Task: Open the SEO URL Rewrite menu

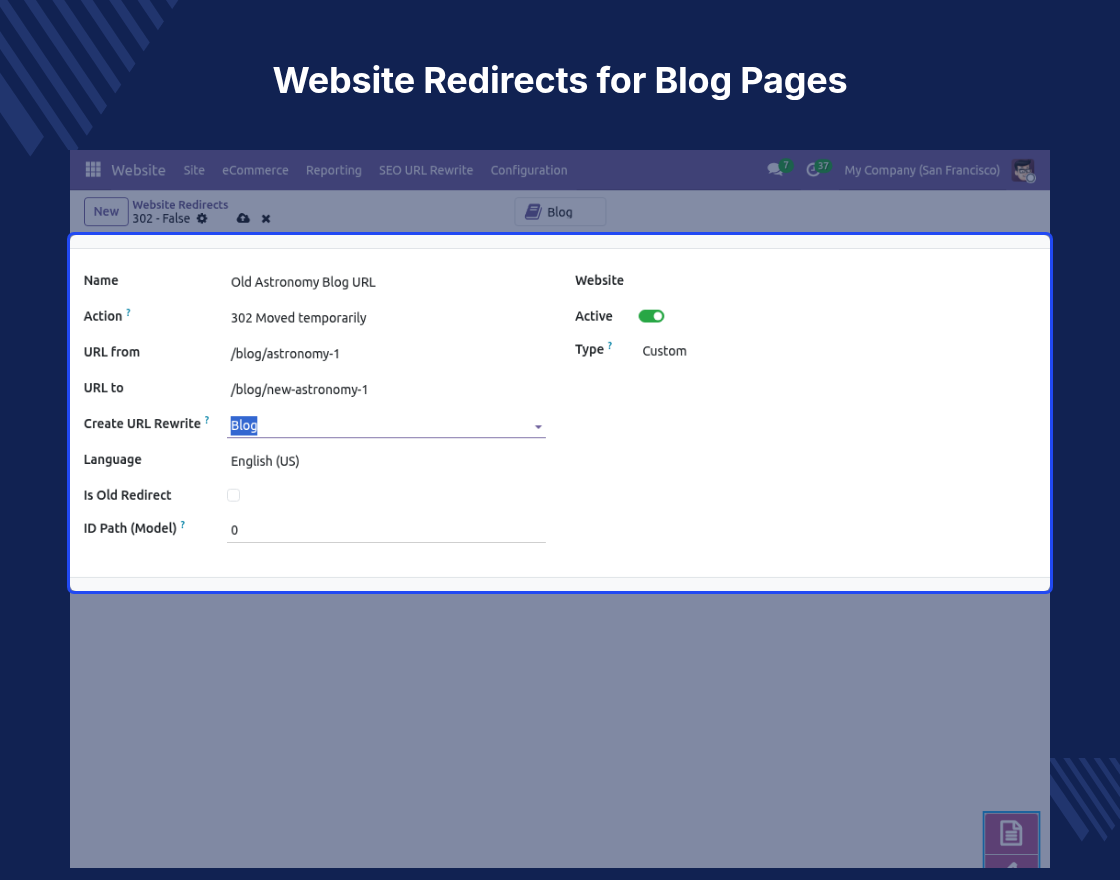Action: tap(426, 170)
